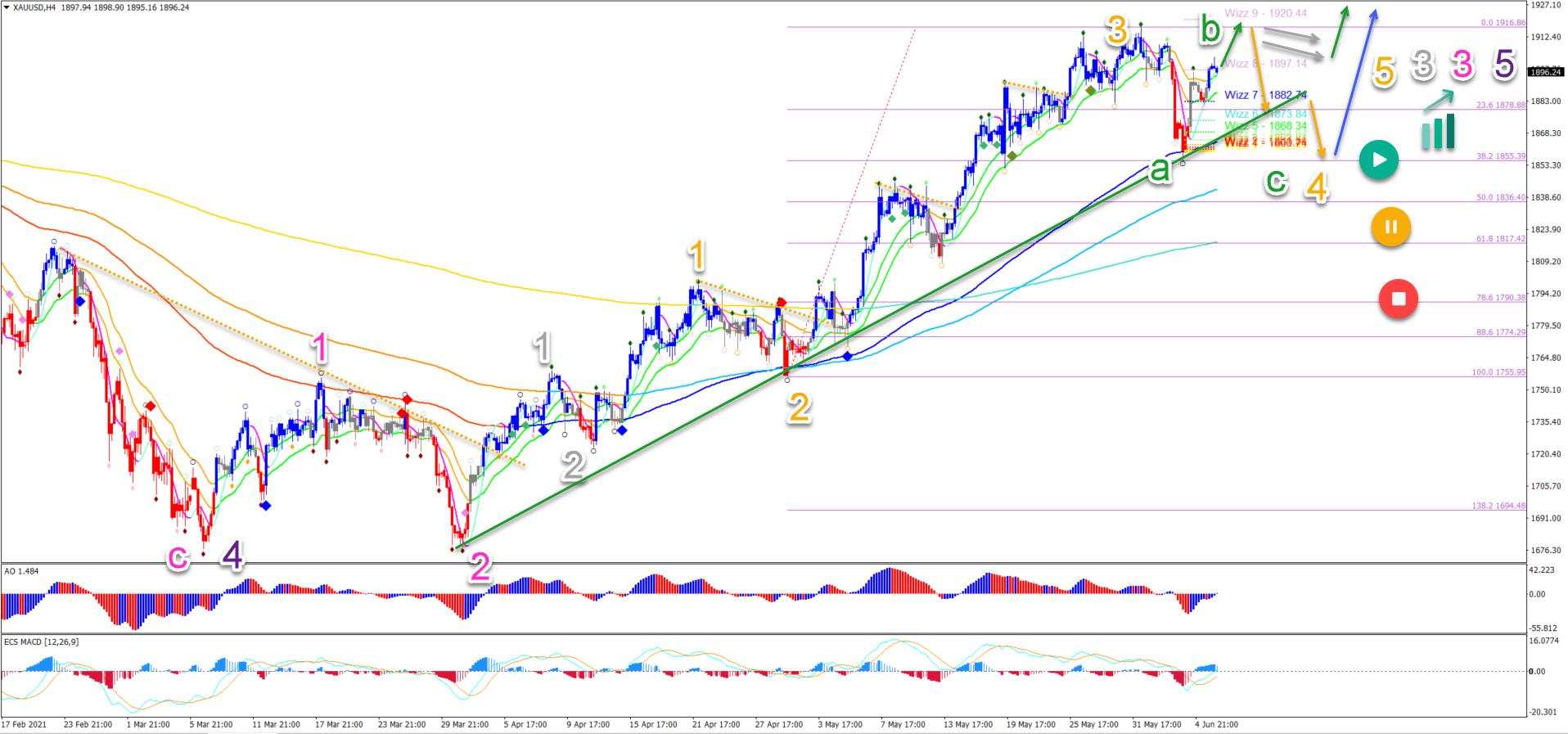This screenshot has height=734, width=1568.
Task: Click the Wizz 9 - 1920.44 level label
Action: (1265, 13)
